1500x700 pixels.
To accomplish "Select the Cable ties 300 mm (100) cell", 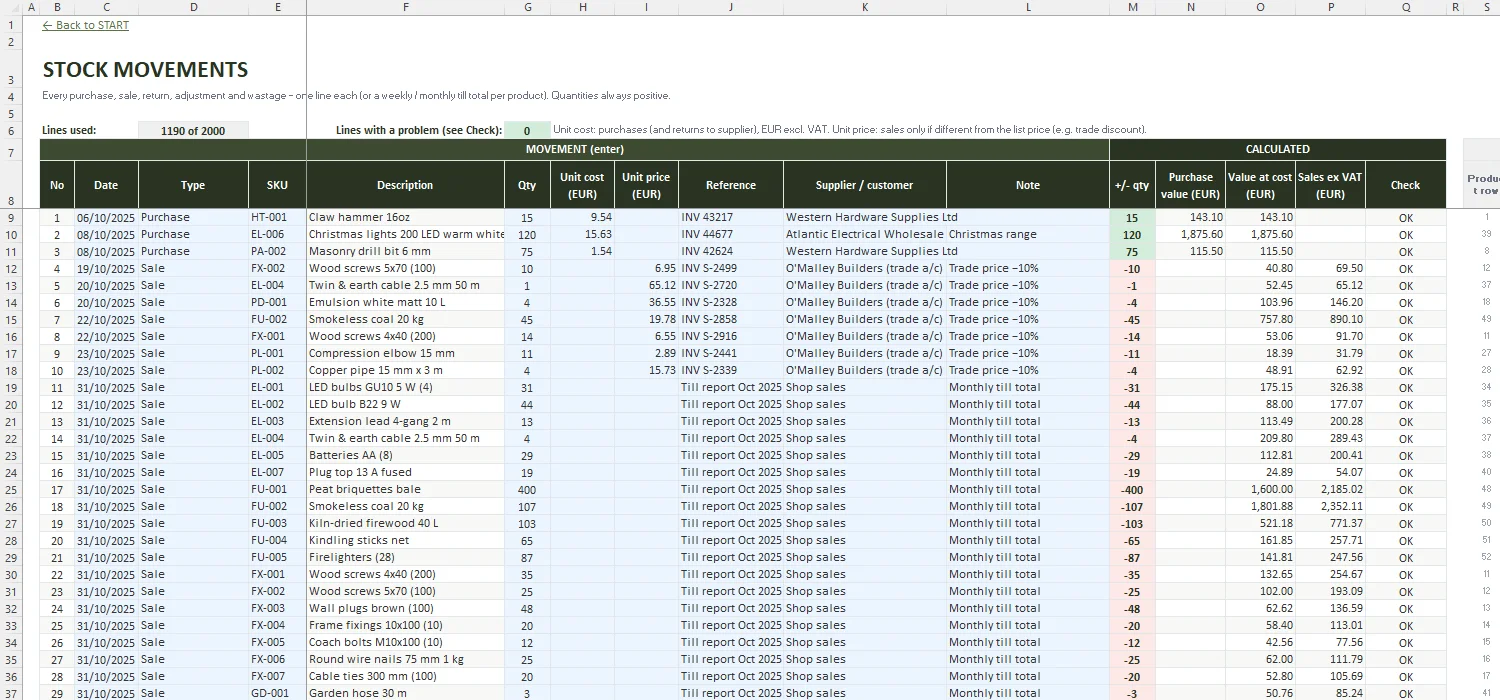I will coord(405,676).
